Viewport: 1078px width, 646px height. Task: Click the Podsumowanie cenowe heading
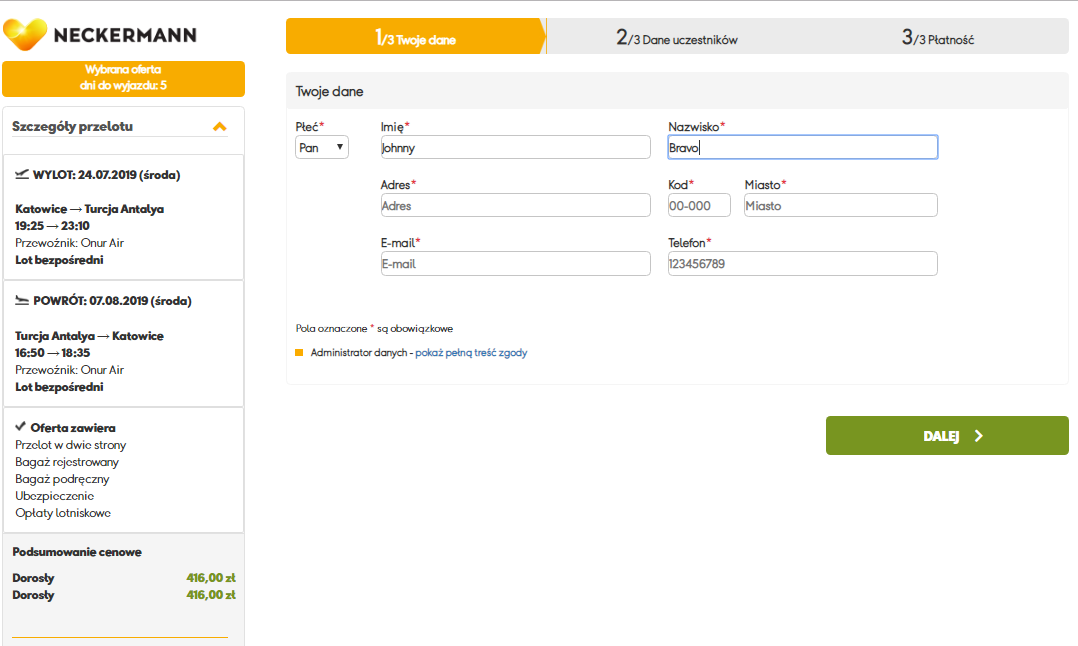pyautogui.click(x=77, y=552)
